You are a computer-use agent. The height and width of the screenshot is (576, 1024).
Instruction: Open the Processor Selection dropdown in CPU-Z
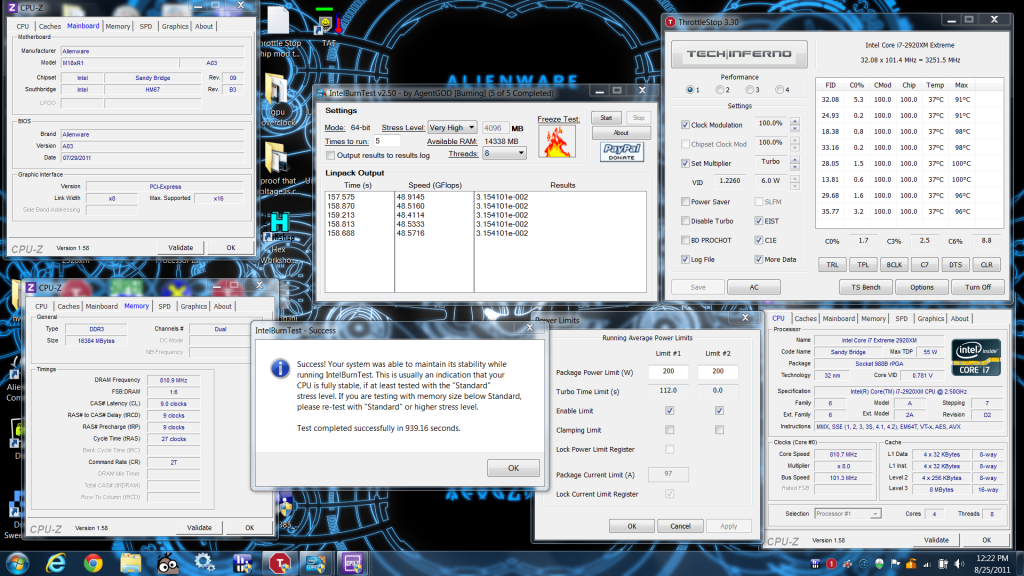point(848,514)
